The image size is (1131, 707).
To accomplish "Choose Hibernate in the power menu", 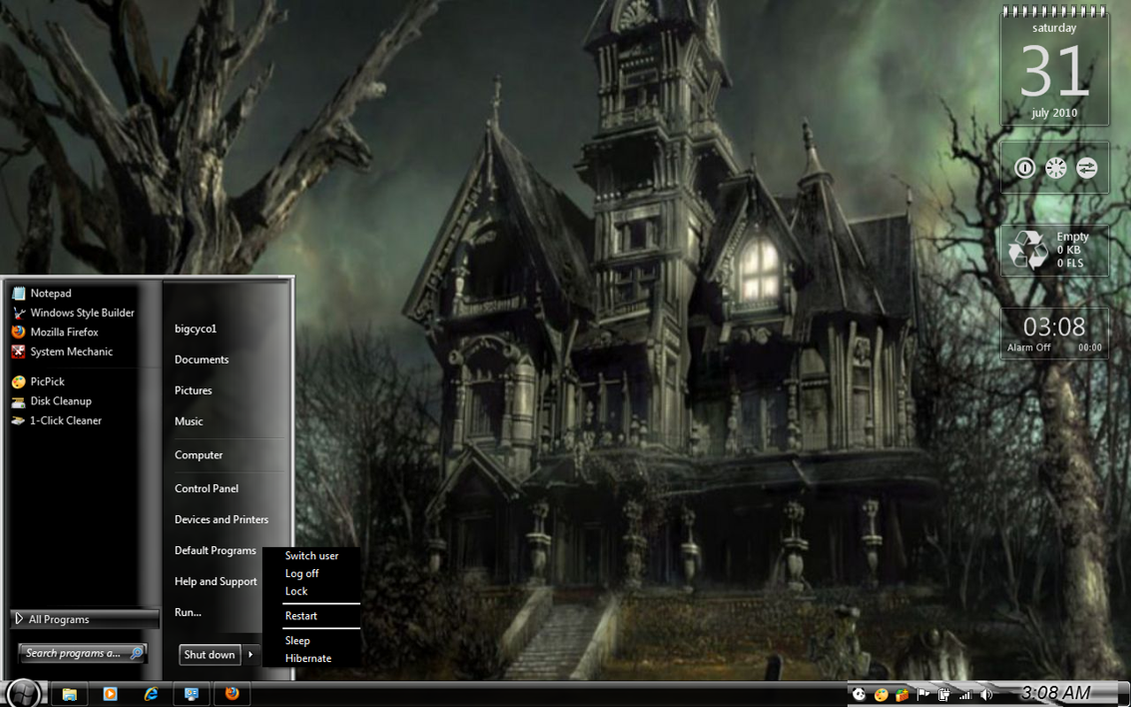I will click(308, 658).
